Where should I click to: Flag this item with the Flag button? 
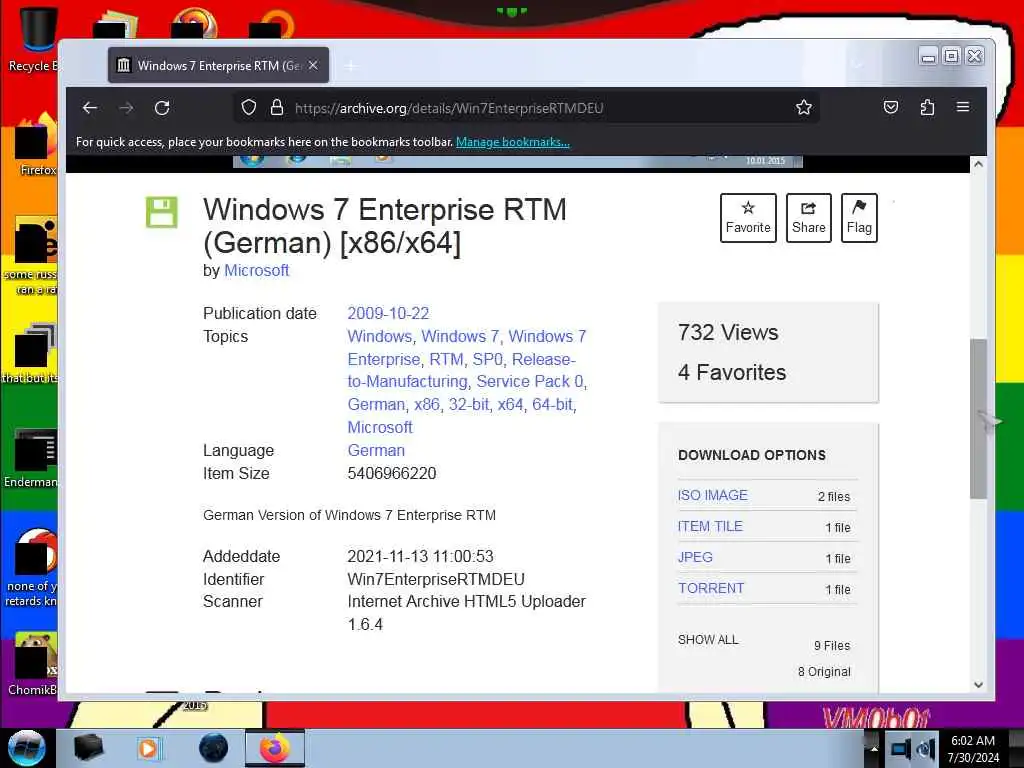coord(859,217)
